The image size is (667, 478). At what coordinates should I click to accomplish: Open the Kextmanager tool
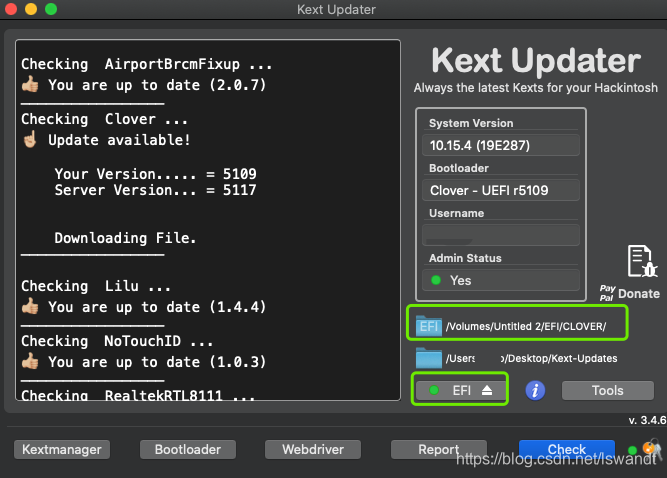click(x=62, y=450)
